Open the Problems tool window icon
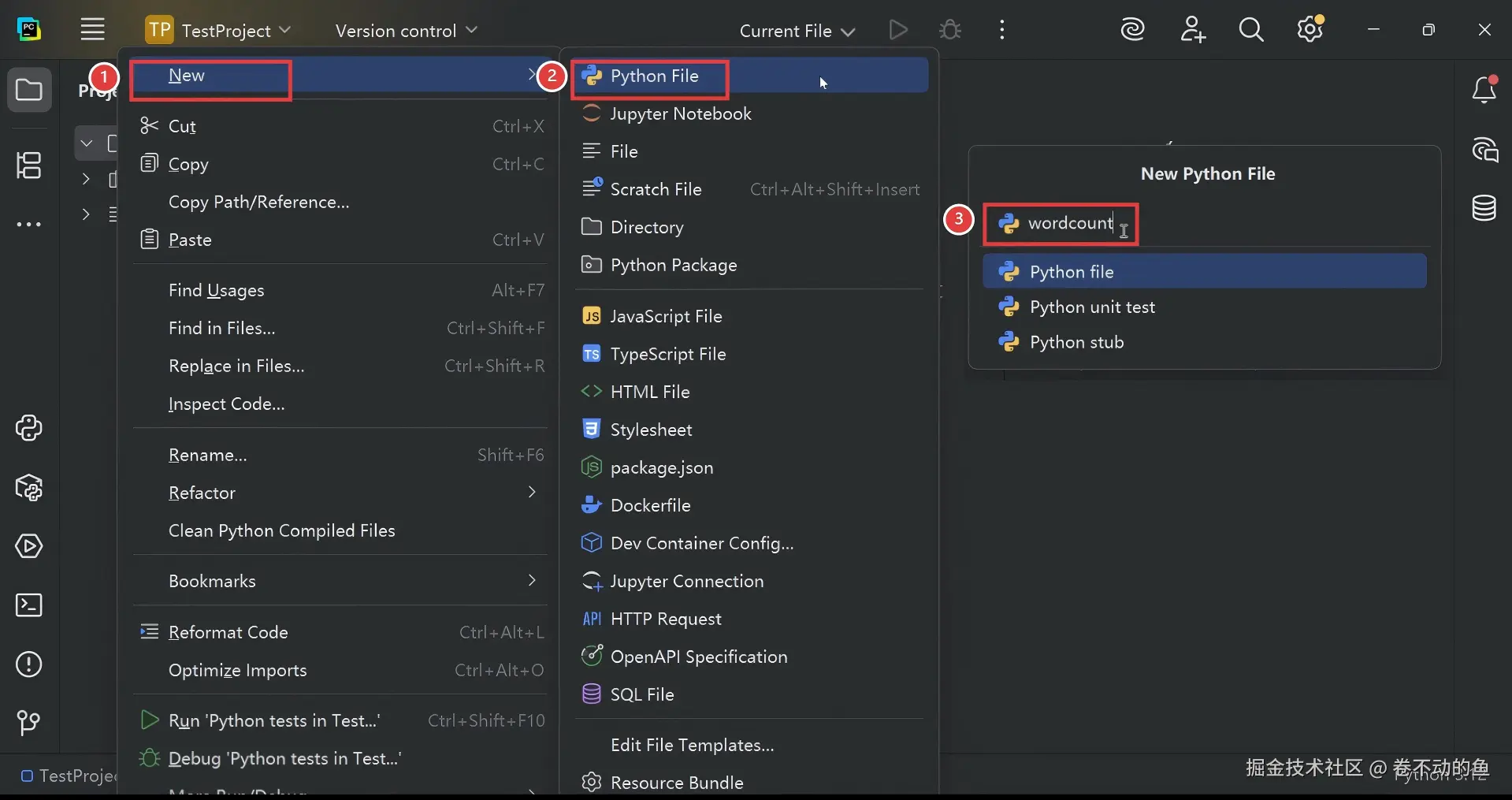Image resolution: width=1512 pixels, height=800 pixels. coord(29,664)
